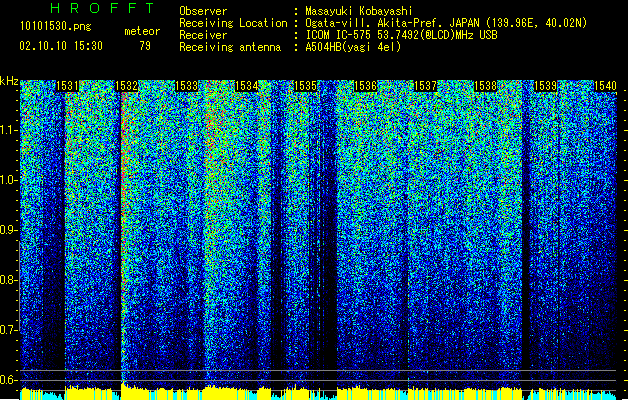Click the 1539 time marker
This screenshot has width=629, height=400.
tap(546, 86)
